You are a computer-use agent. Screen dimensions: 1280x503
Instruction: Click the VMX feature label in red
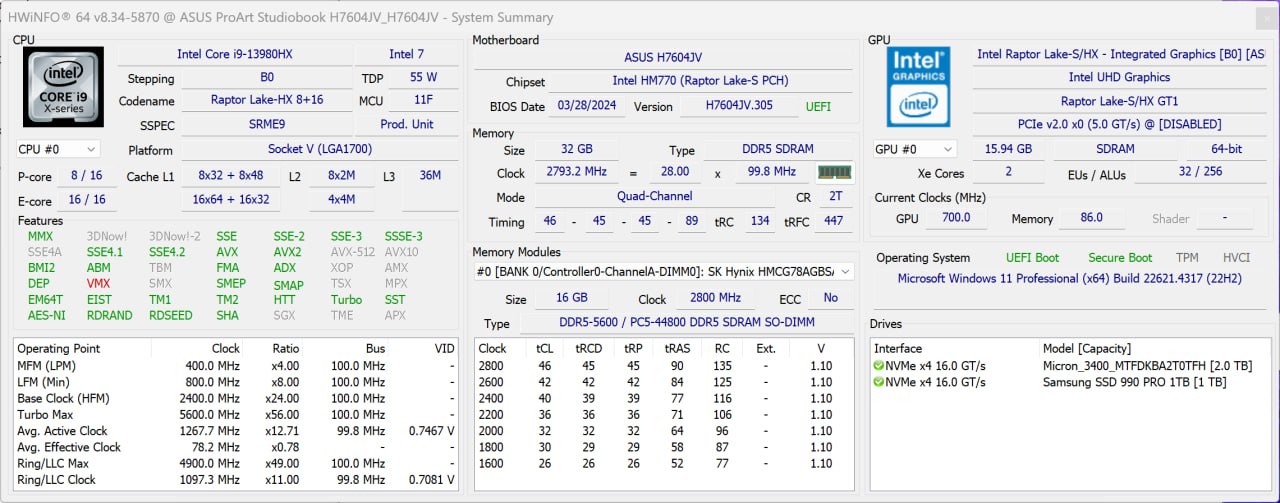98,284
